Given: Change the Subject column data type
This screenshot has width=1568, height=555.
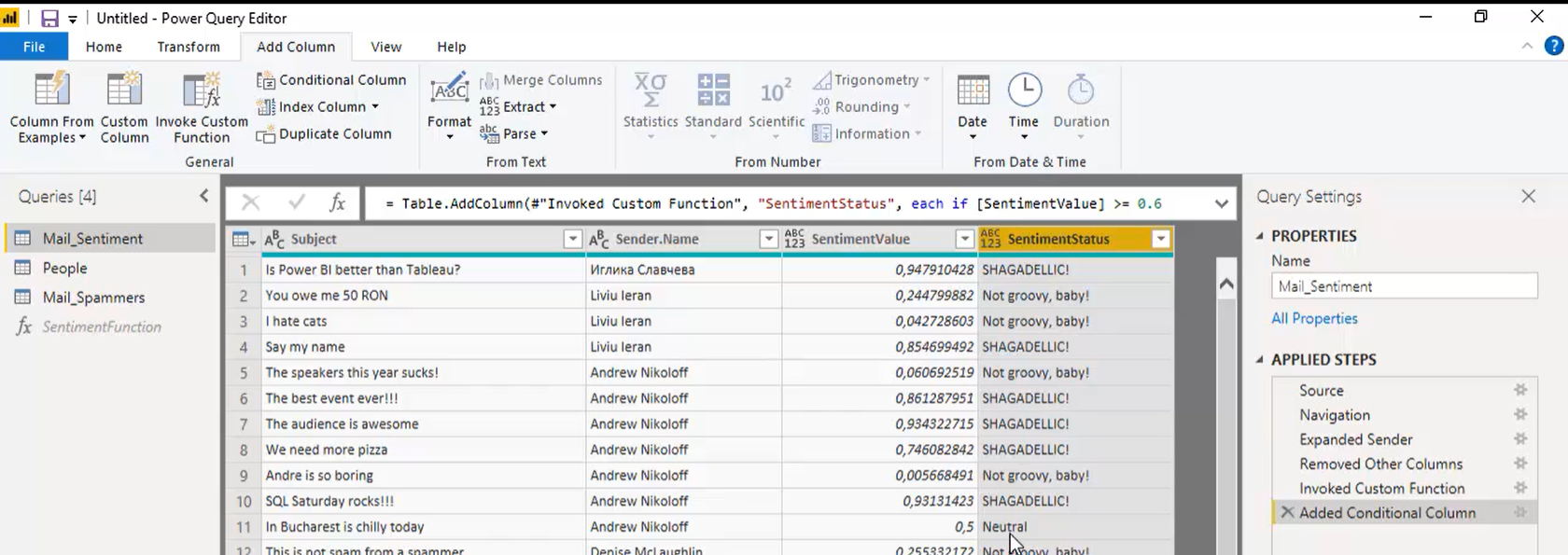Looking at the screenshot, I should pos(274,240).
